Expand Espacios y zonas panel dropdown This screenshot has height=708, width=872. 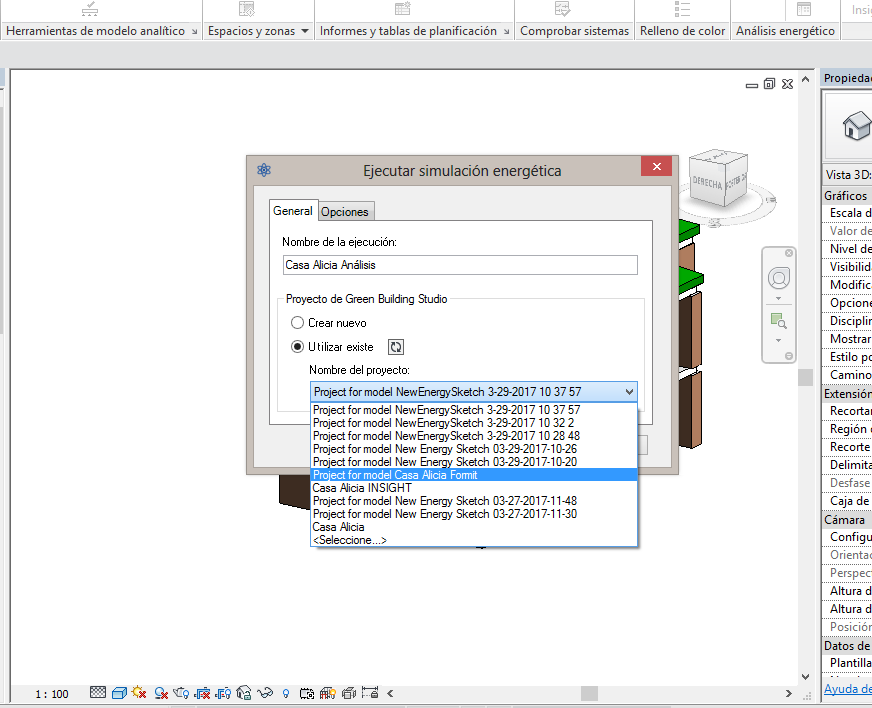tap(305, 31)
